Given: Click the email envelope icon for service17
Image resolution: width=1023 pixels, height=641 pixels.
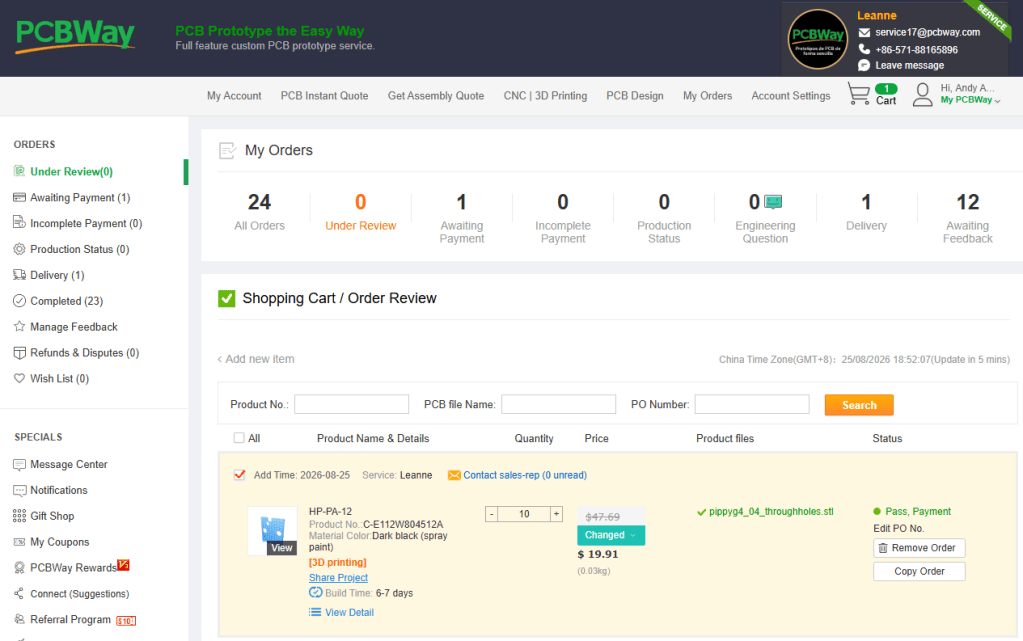Looking at the screenshot, I should tap(864, 33).
